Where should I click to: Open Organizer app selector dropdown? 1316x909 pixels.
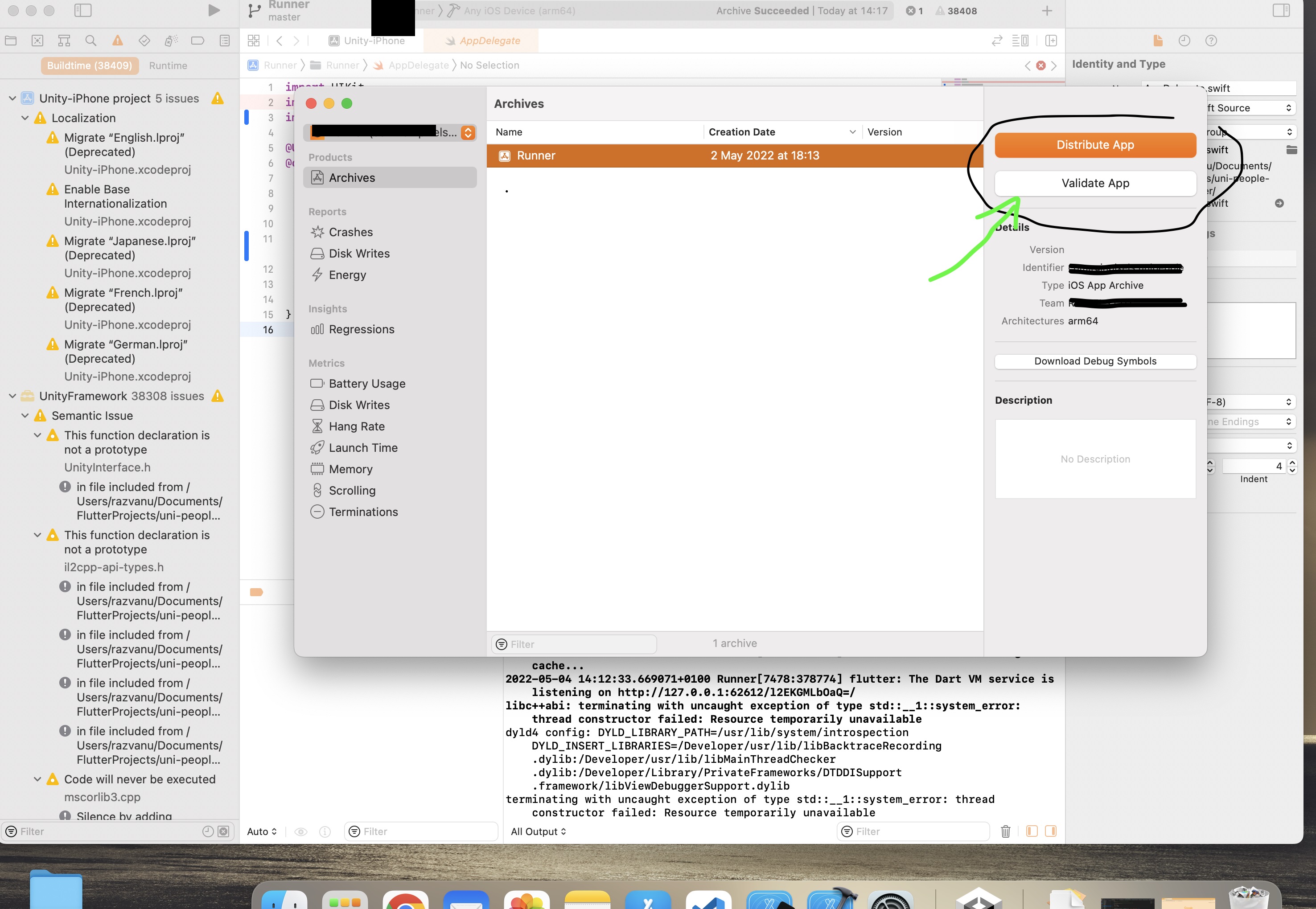[x=390, y=132]
